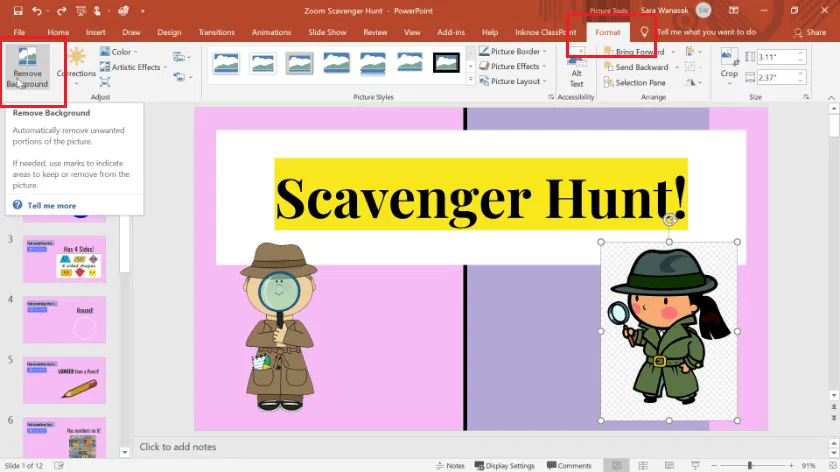840x472 pixels.
Task: Open Size dialog launcher in Size group
Action: click(806, 97)
